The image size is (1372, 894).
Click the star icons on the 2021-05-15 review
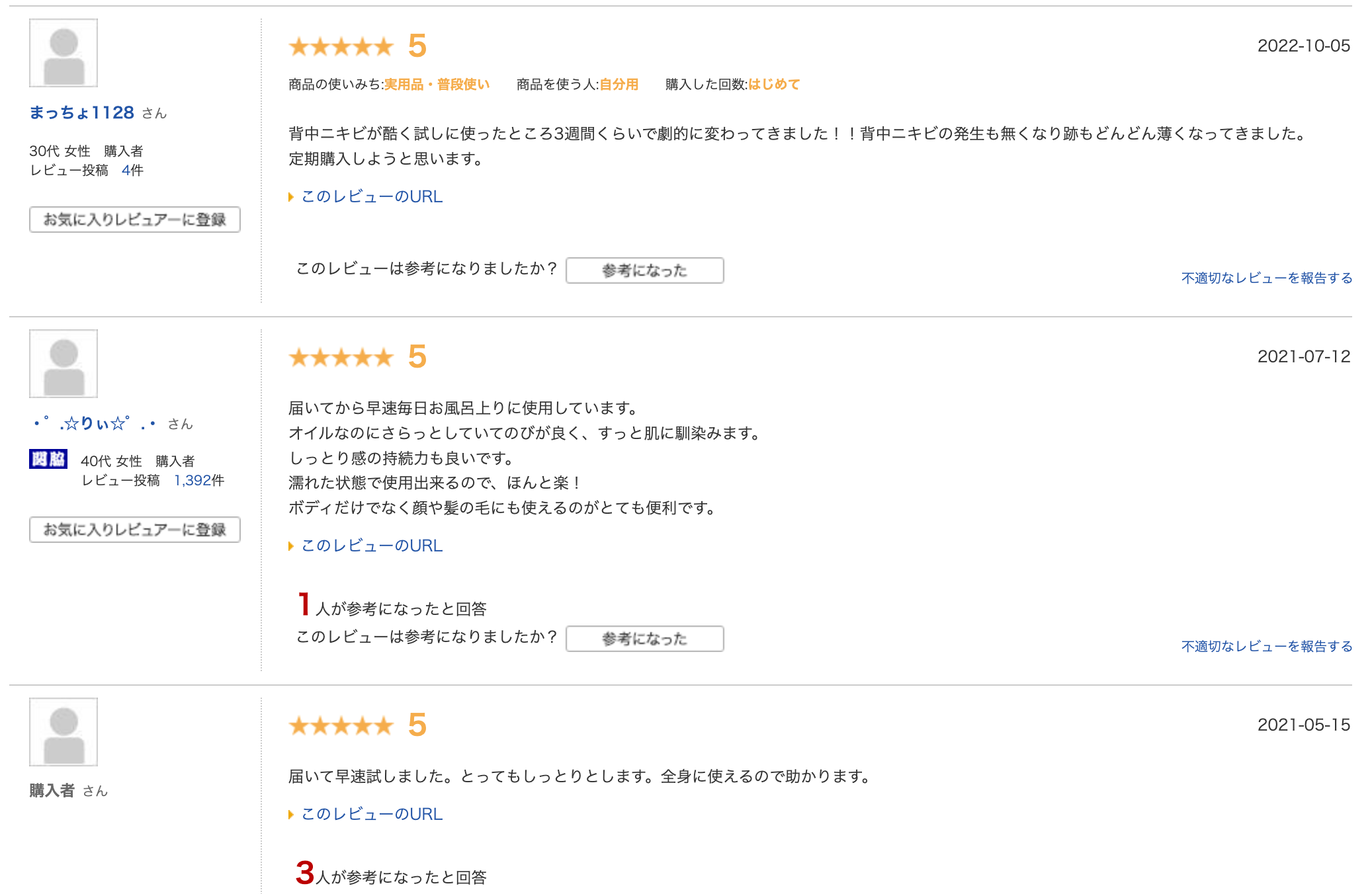tap(339, 725)
